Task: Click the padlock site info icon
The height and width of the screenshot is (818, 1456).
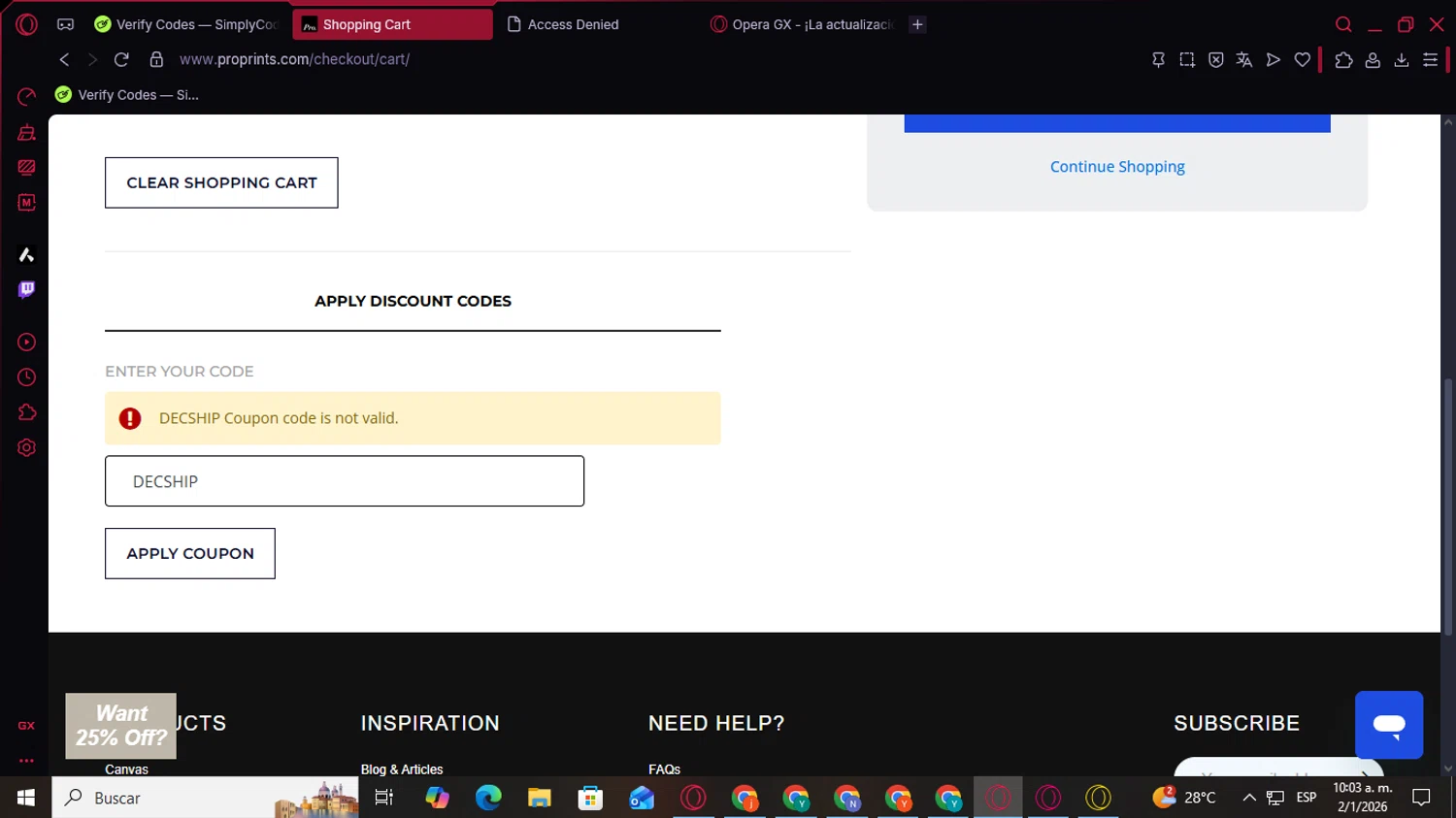Action: (156, 59)
